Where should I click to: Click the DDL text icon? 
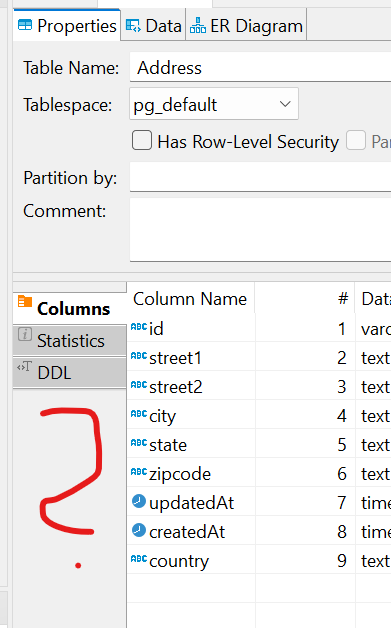click(x=24, y=366)
